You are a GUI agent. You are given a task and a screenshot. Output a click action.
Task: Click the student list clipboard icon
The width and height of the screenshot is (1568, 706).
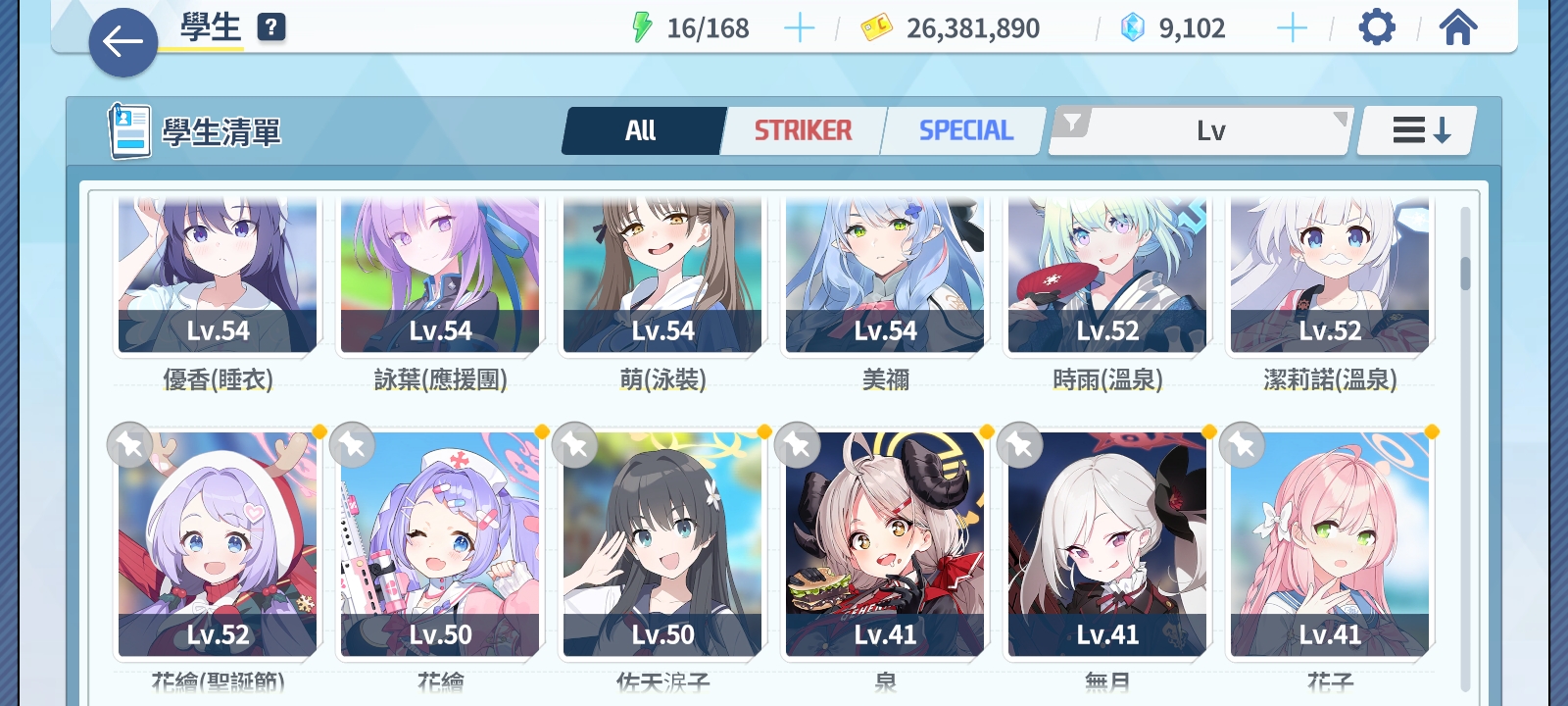[x=129, y=131]
